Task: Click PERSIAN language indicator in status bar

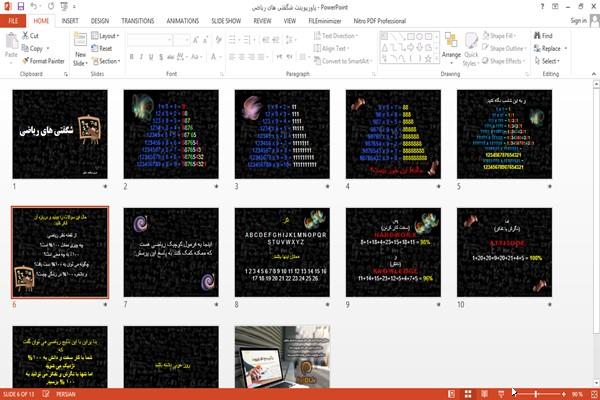Action: click(x=66, y=394)
